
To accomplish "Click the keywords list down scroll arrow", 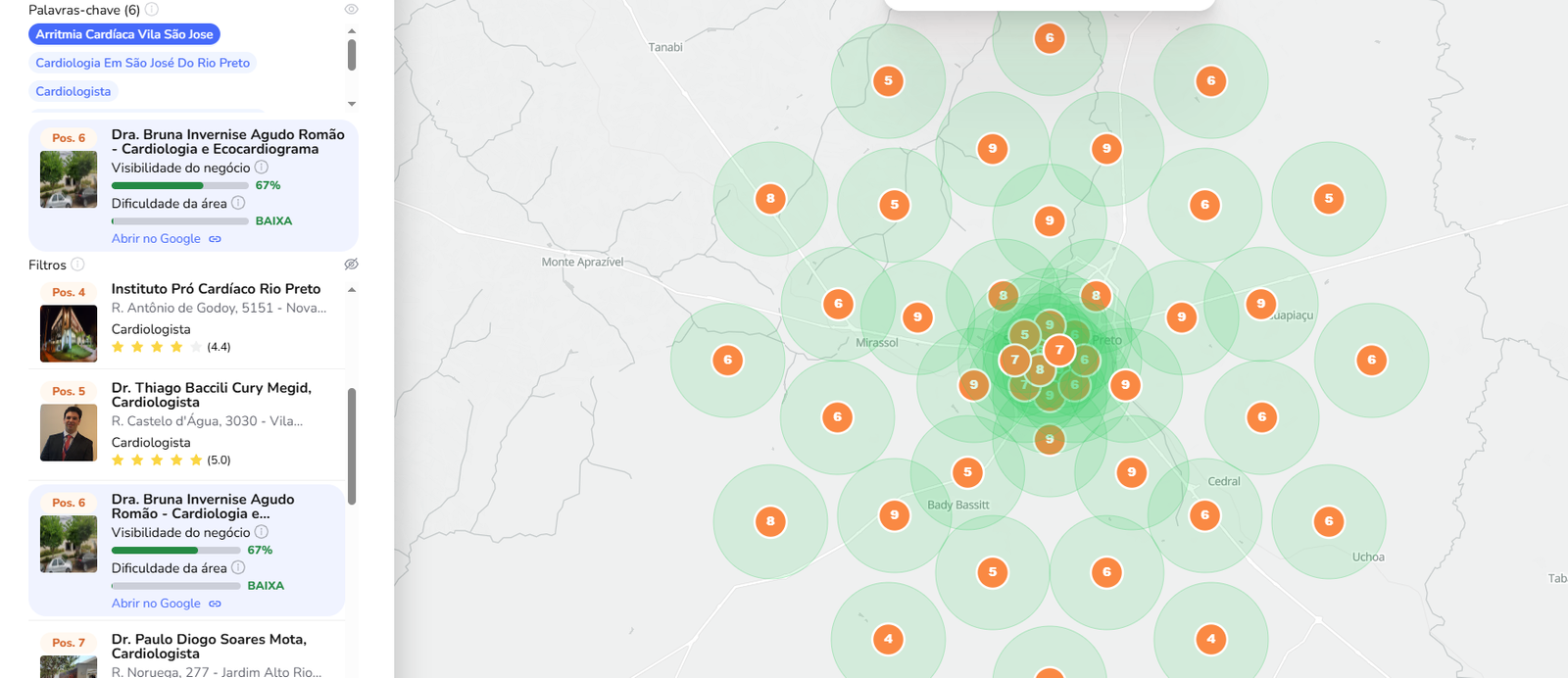I will pyautogui.click(x=352, y=104).
